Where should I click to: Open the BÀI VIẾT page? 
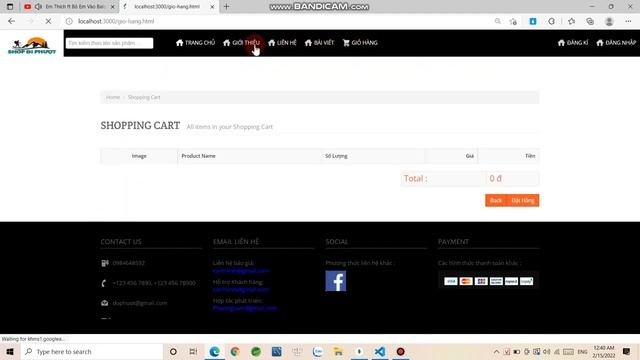pyautogui.click(x=319, y=42)
